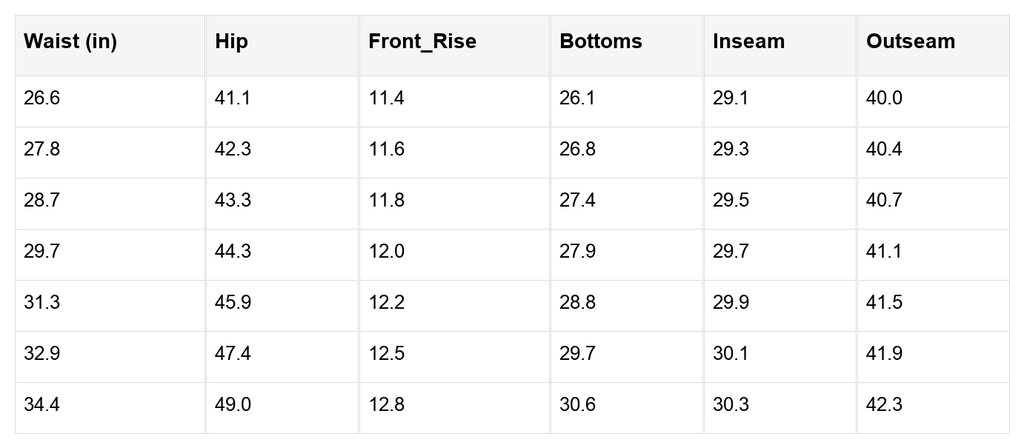
Task: Click the front rise value 11.8
Action: (x=387, y=200)
